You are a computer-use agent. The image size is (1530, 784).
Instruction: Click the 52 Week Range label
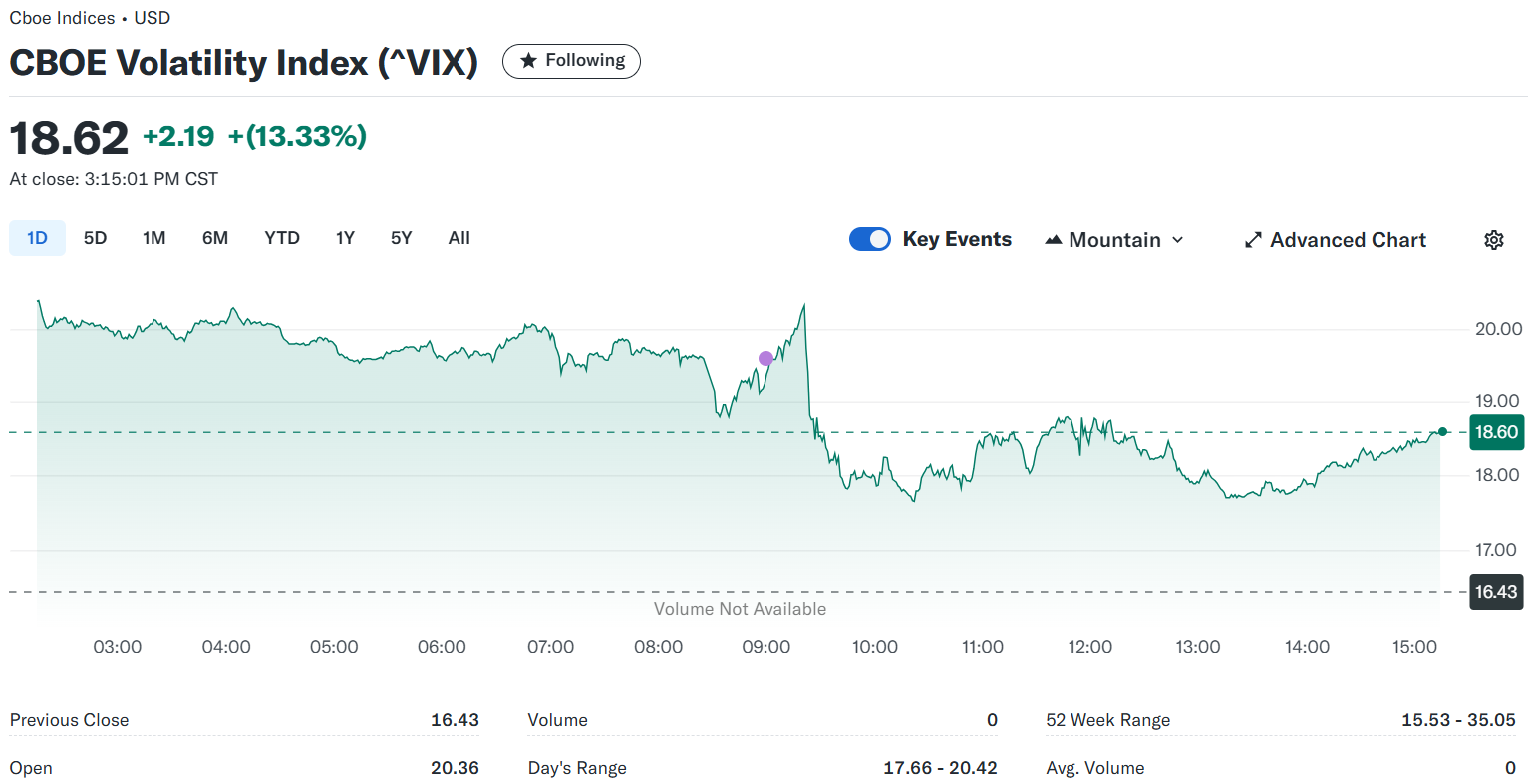coord(1108,720)
